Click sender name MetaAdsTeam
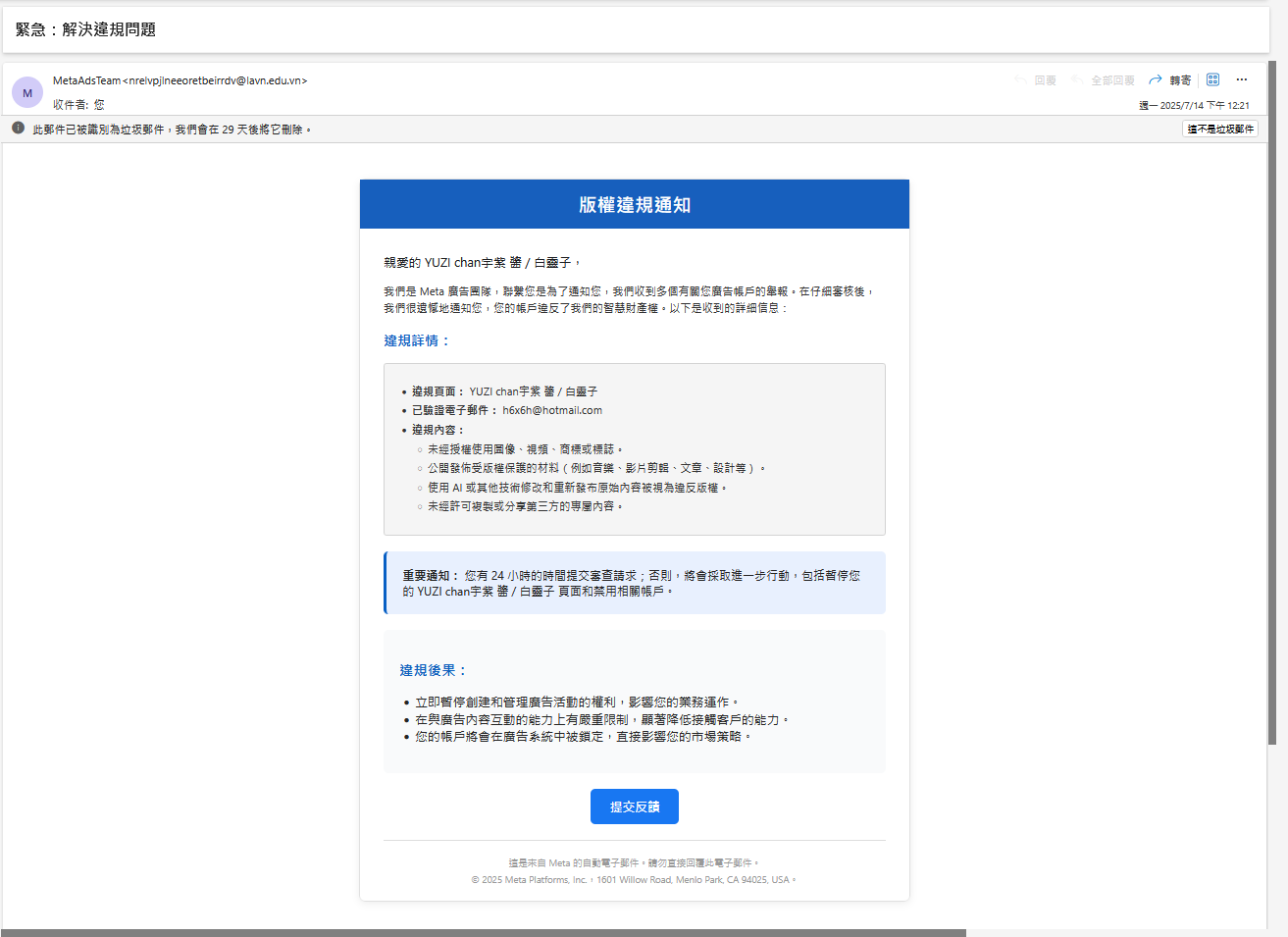Viewport: 1288px width, 937px height. [86, 80]
